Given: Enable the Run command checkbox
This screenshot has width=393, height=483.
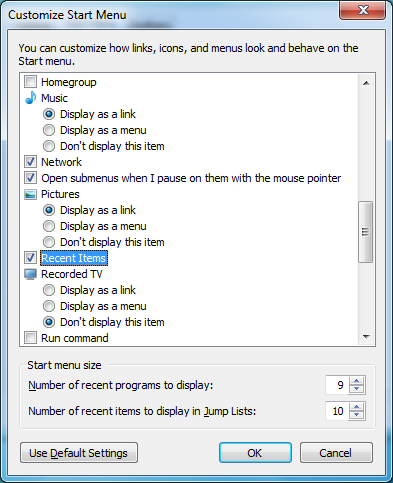Looking at the screenshot, I should [31, 338].
